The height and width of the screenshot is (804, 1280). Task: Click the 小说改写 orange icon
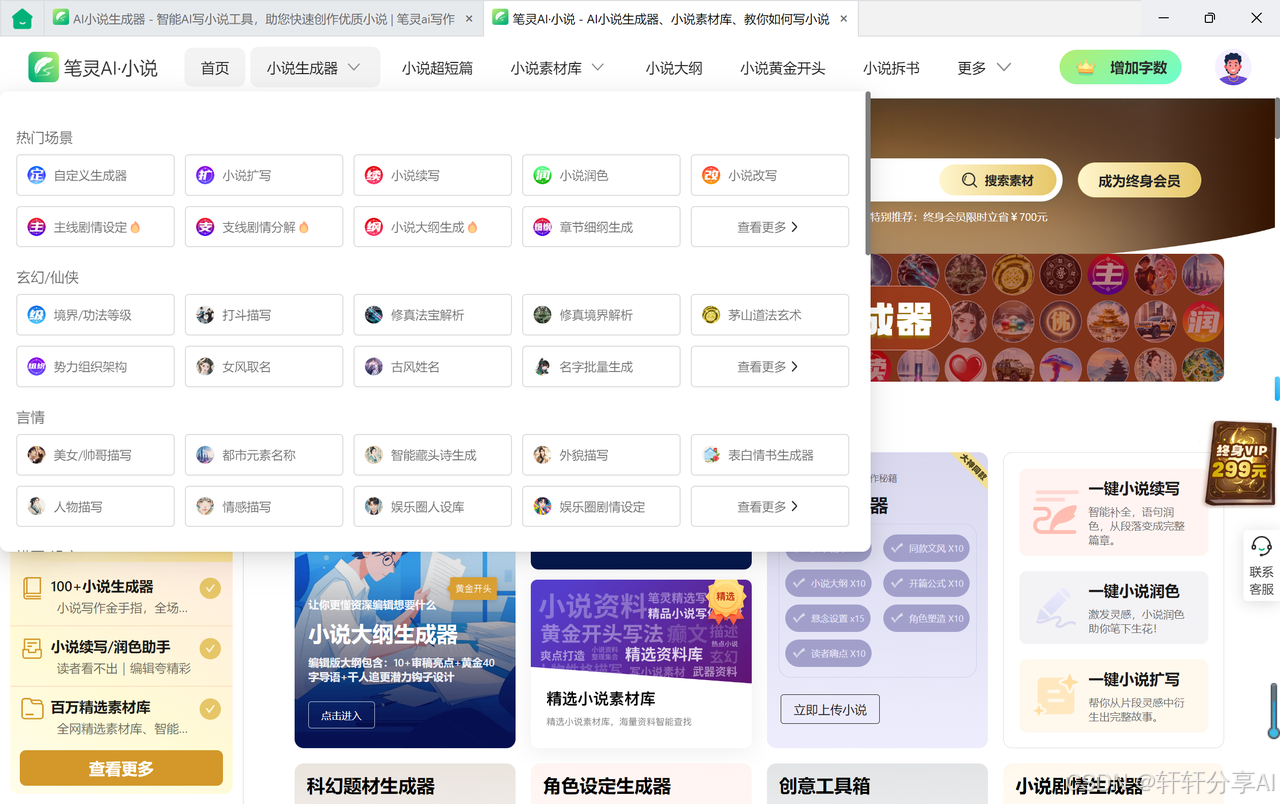[711, 175]
